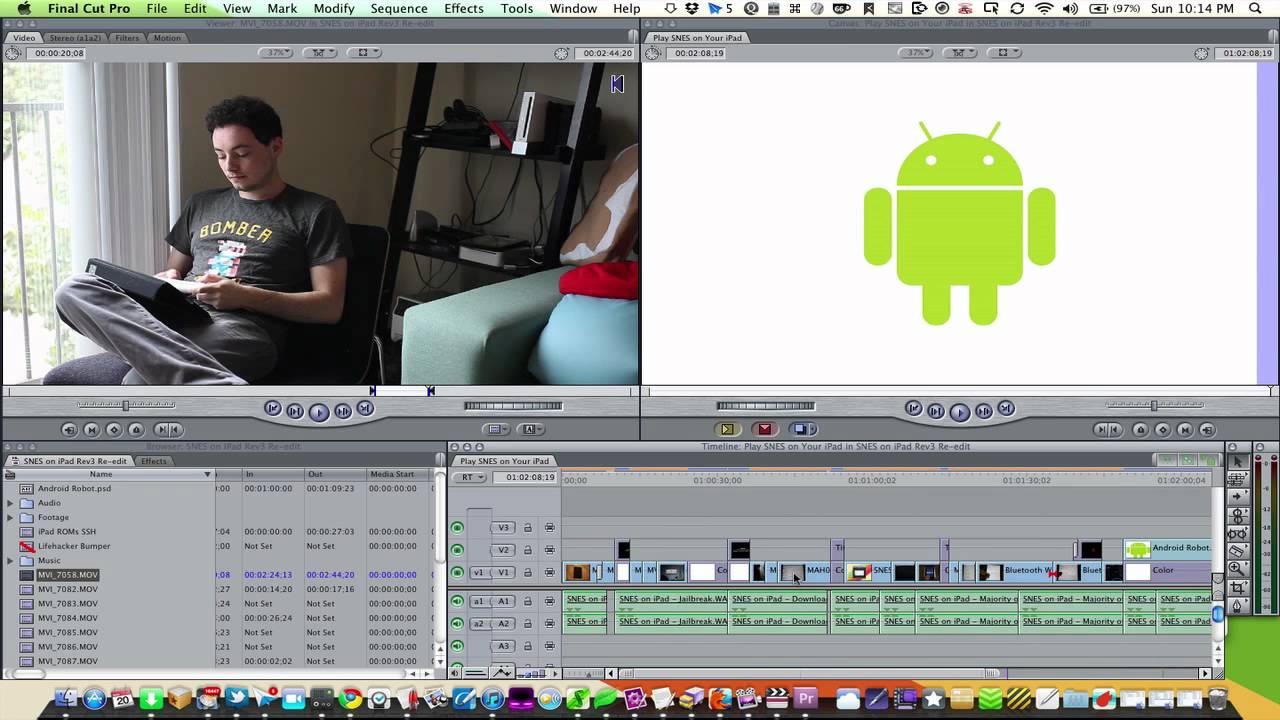Screen dimensions: 1280x720
Task: Click Play Around Current Frame in Canvas
Action: click(983, 410)
